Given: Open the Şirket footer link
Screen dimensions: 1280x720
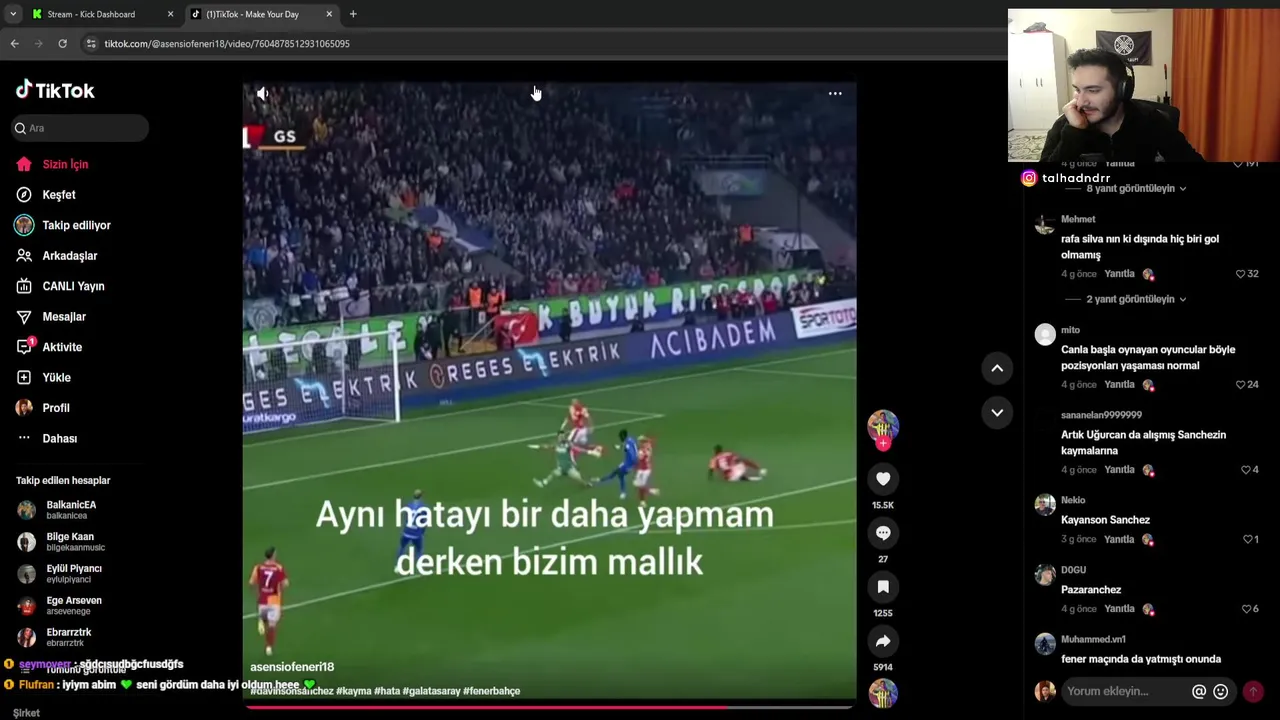Looking at the screenshot, I should pyautogui.click(x=27, y=713).
